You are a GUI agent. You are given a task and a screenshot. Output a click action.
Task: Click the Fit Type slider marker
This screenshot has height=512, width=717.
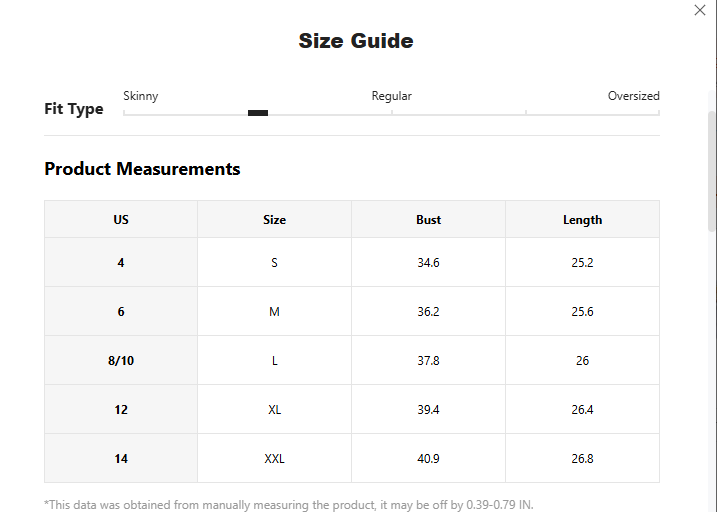(257, 113)
